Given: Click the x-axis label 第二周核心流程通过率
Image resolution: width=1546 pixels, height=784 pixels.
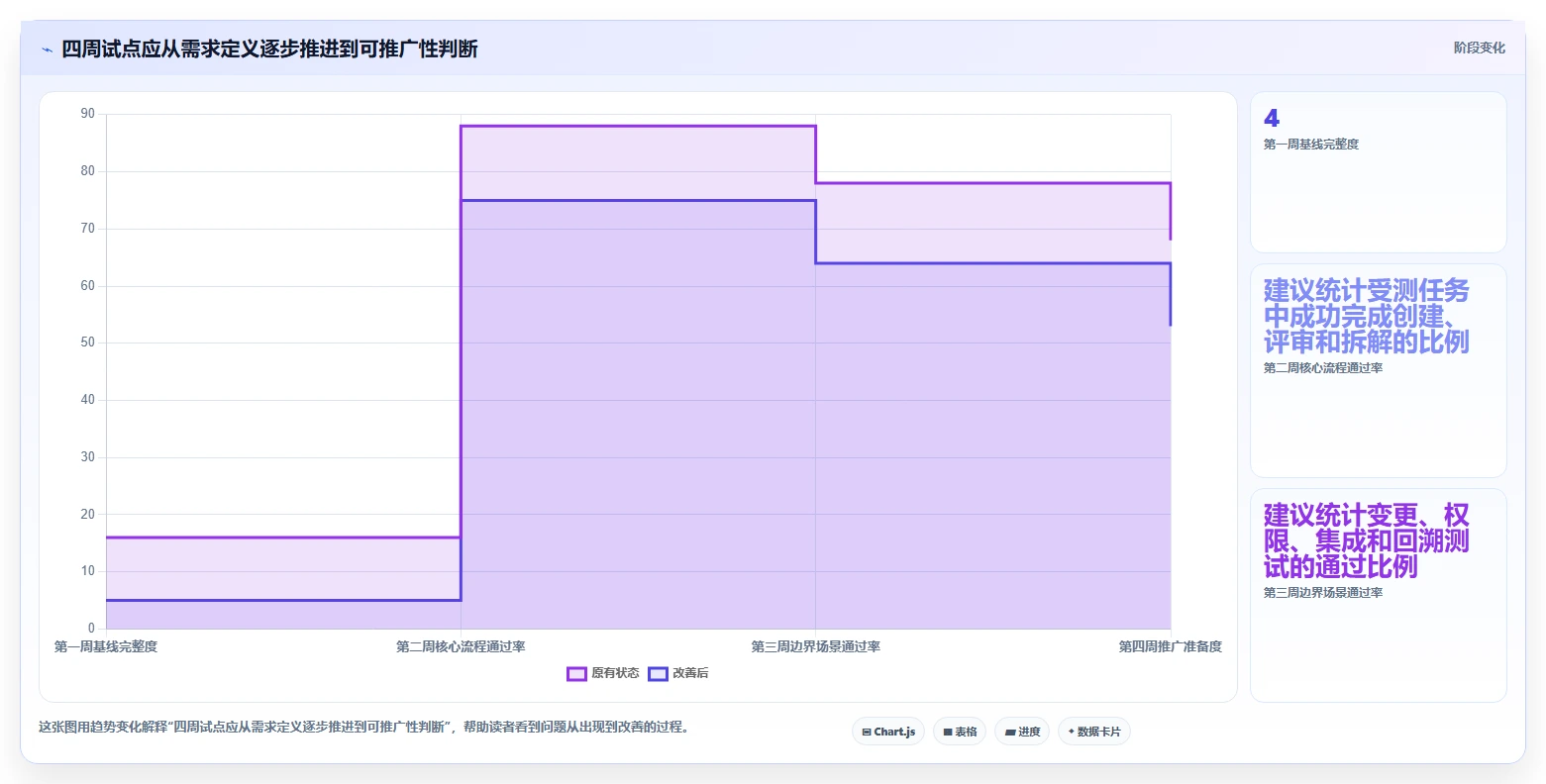Looking at the screenshot, I should click(x=461, y=646).
